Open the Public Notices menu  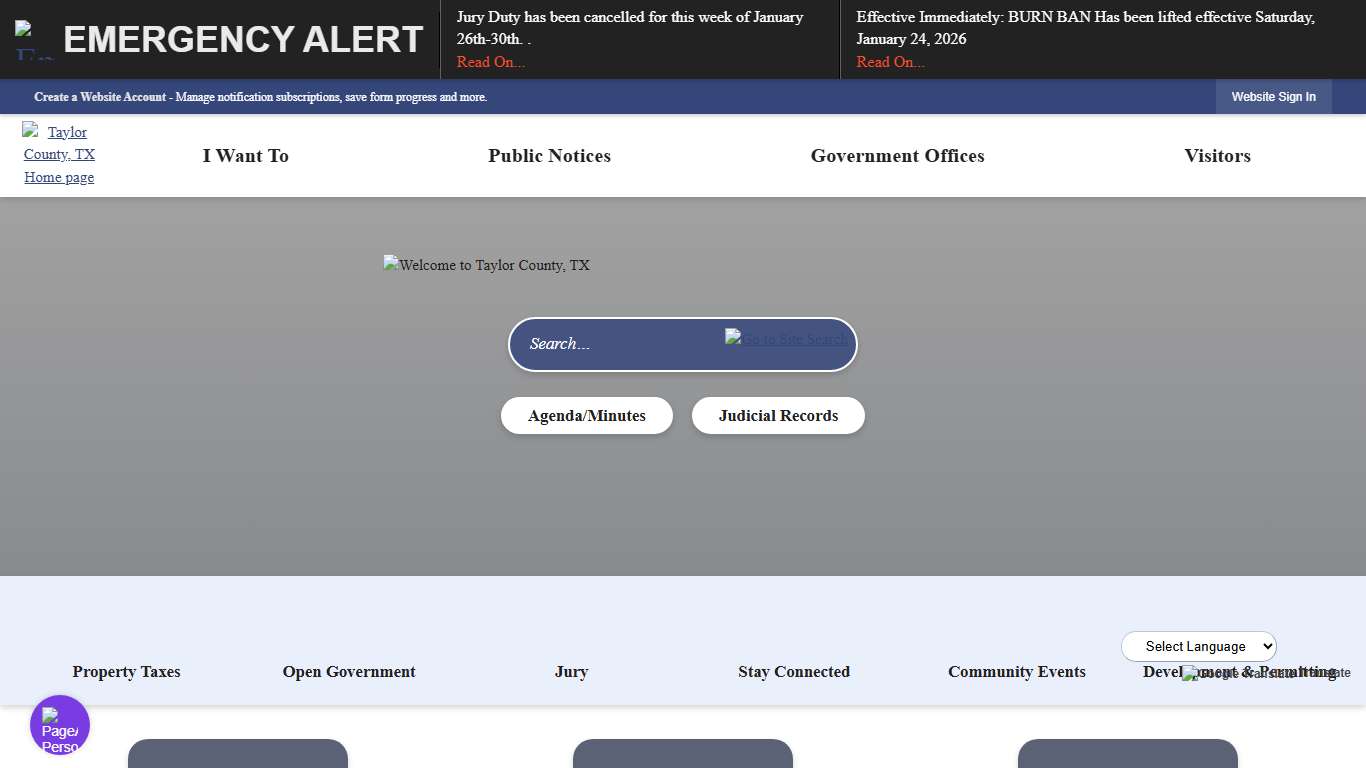pyautogui.click(x=549, y=156)
